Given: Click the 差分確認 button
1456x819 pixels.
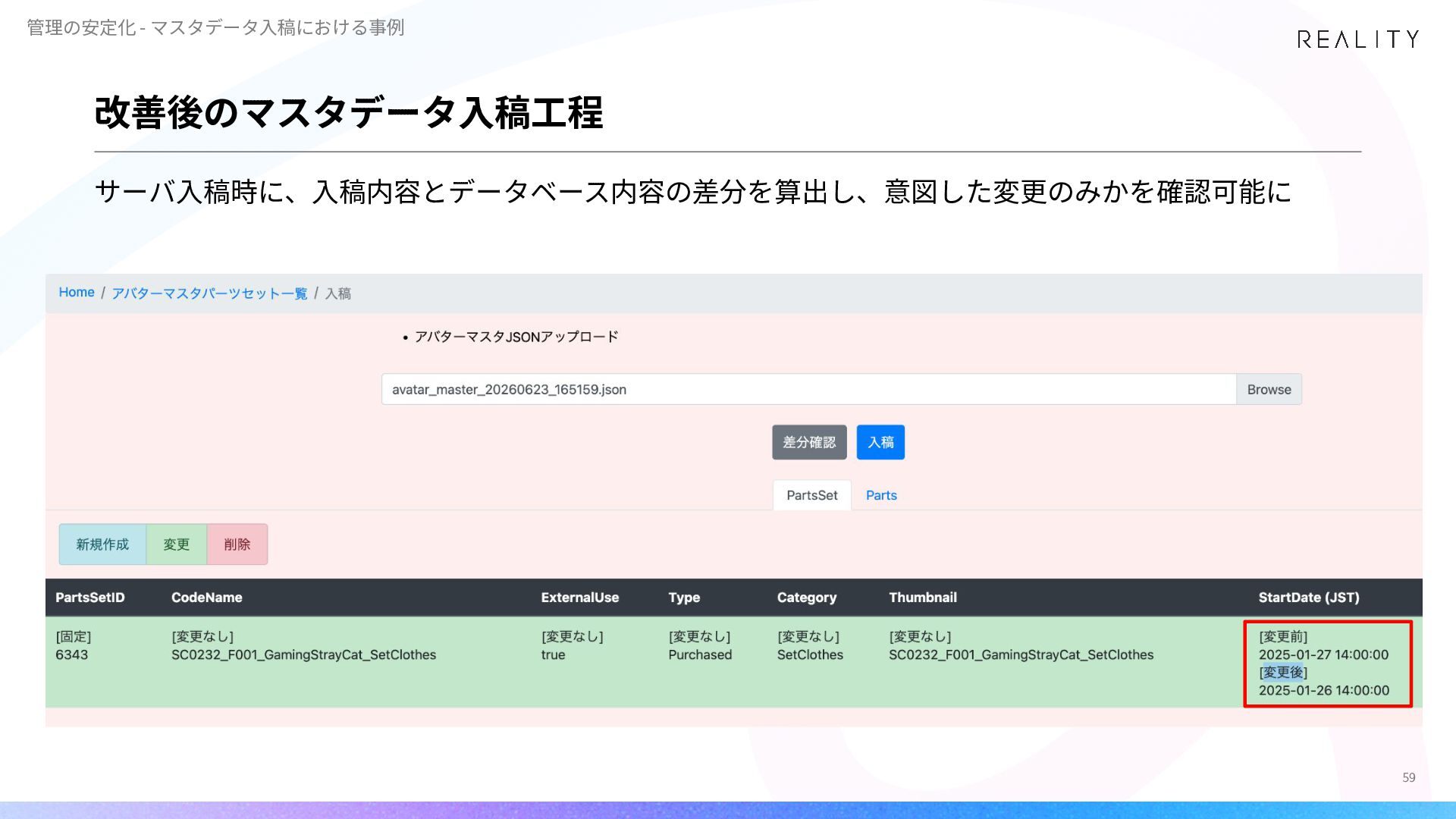Looking at the screenshot, I should pyautogui.click(x=809, y=442).
